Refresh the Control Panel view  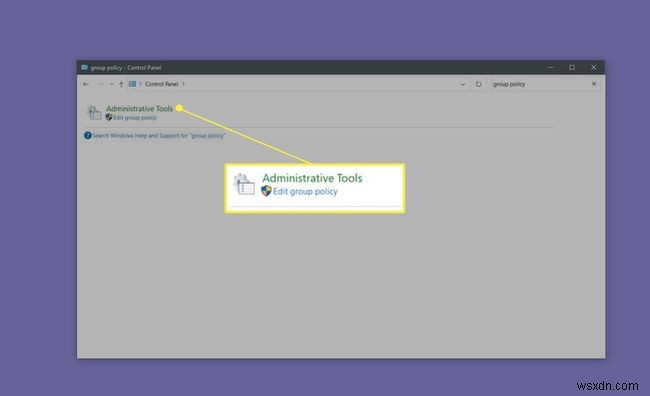478,84
